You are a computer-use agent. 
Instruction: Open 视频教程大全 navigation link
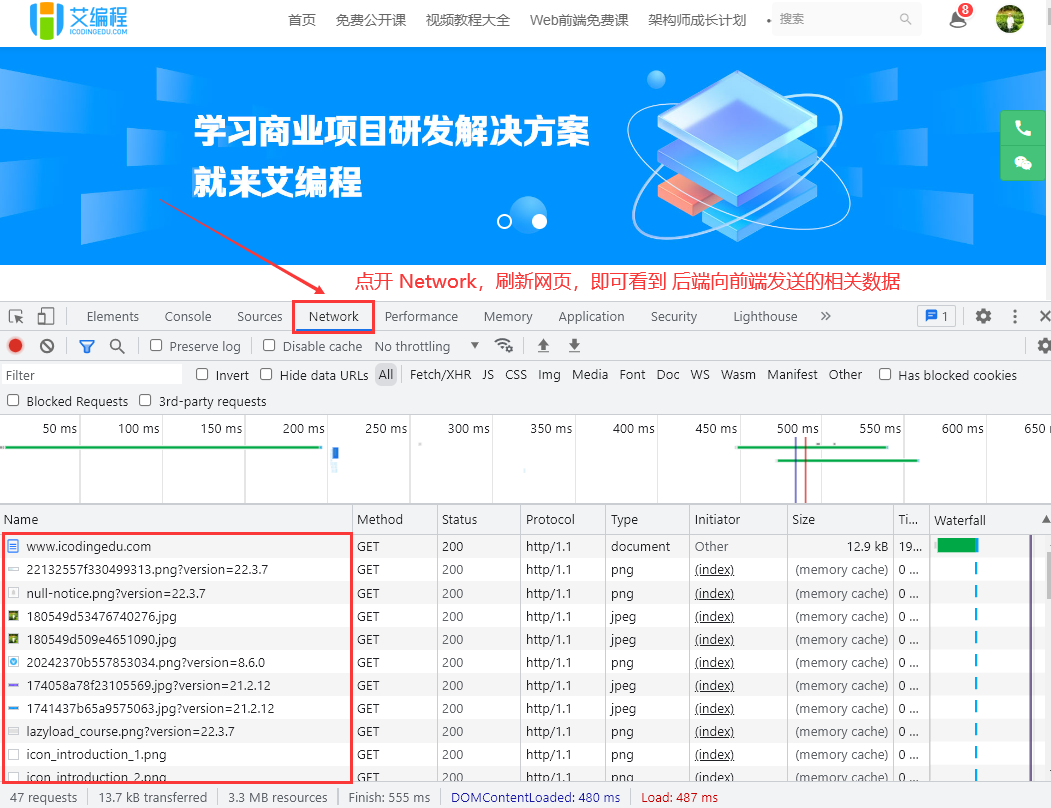[x=468, y=20]
